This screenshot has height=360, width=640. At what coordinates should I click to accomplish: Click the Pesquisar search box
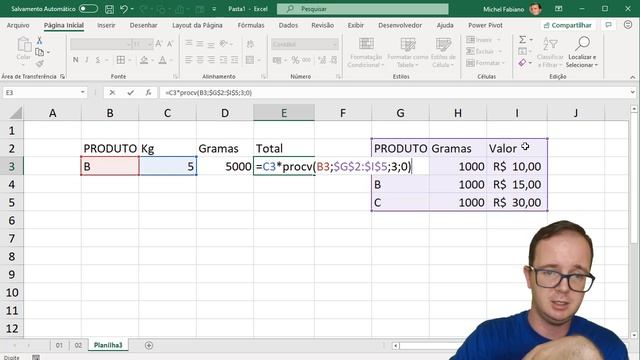click(x=362, y=9)
